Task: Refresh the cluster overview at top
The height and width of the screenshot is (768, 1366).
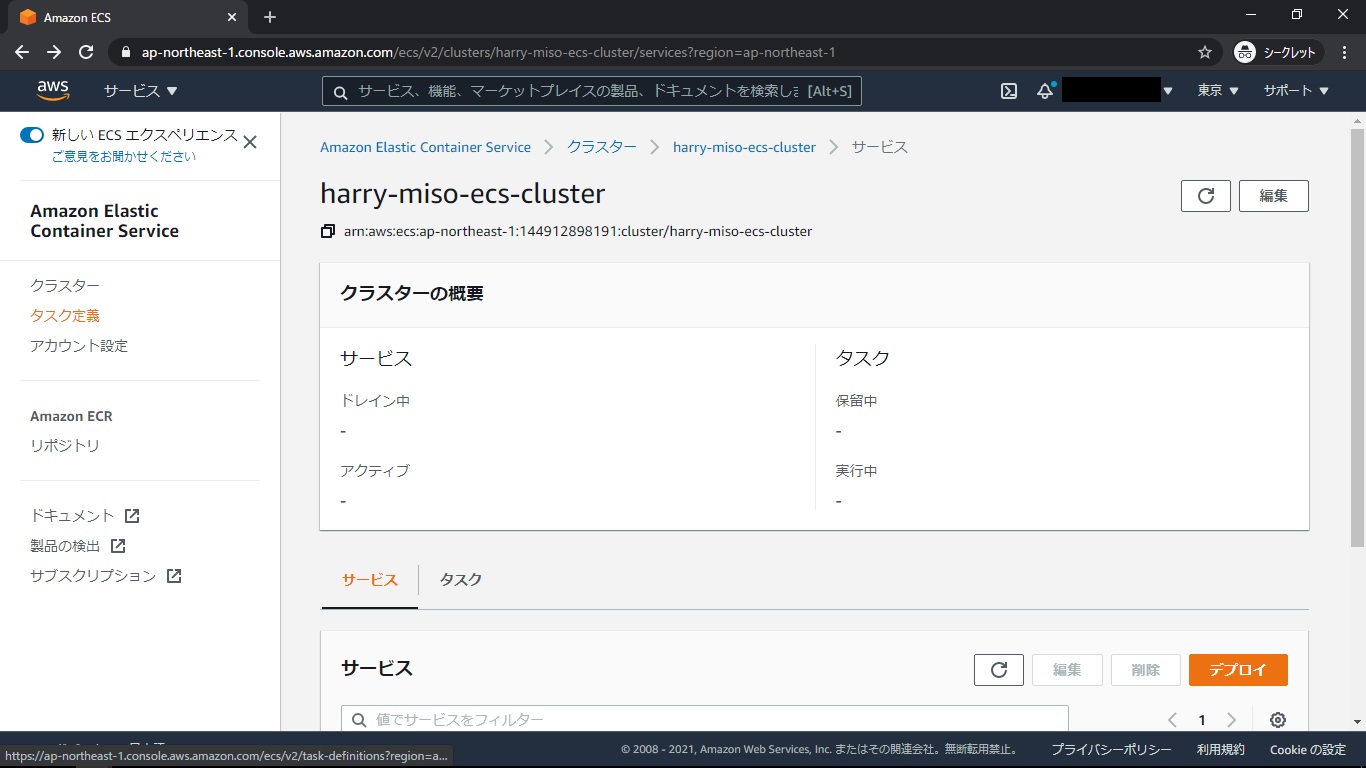Action: pyautogui.click(x=1205, y=196)
